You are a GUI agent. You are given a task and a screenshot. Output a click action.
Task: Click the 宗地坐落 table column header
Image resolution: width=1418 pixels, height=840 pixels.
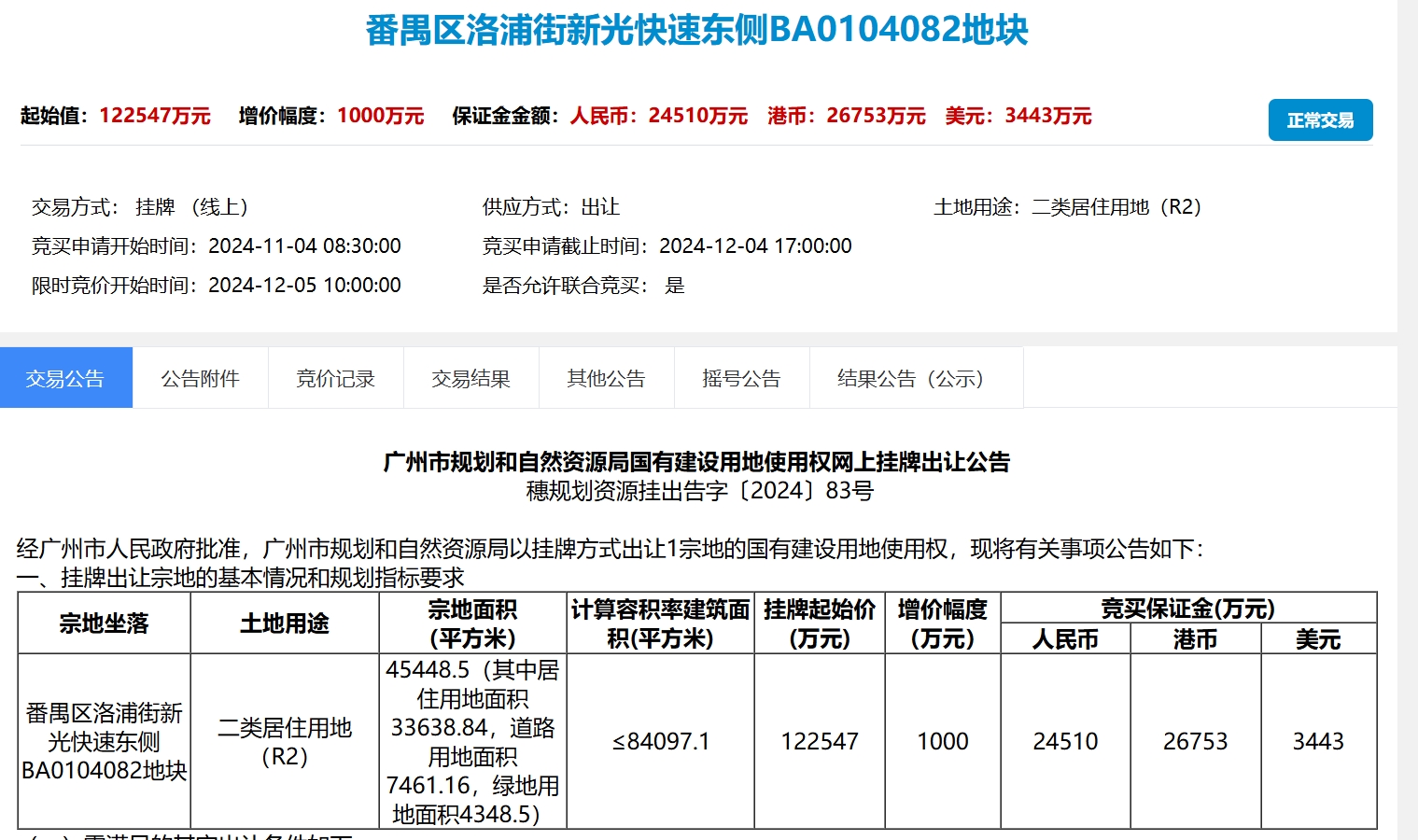pos(104,623)
